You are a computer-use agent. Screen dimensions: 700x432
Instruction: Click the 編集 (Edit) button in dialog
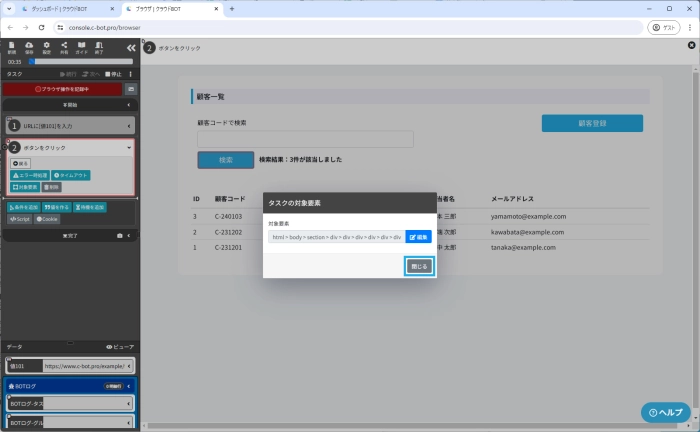[418, 237]
